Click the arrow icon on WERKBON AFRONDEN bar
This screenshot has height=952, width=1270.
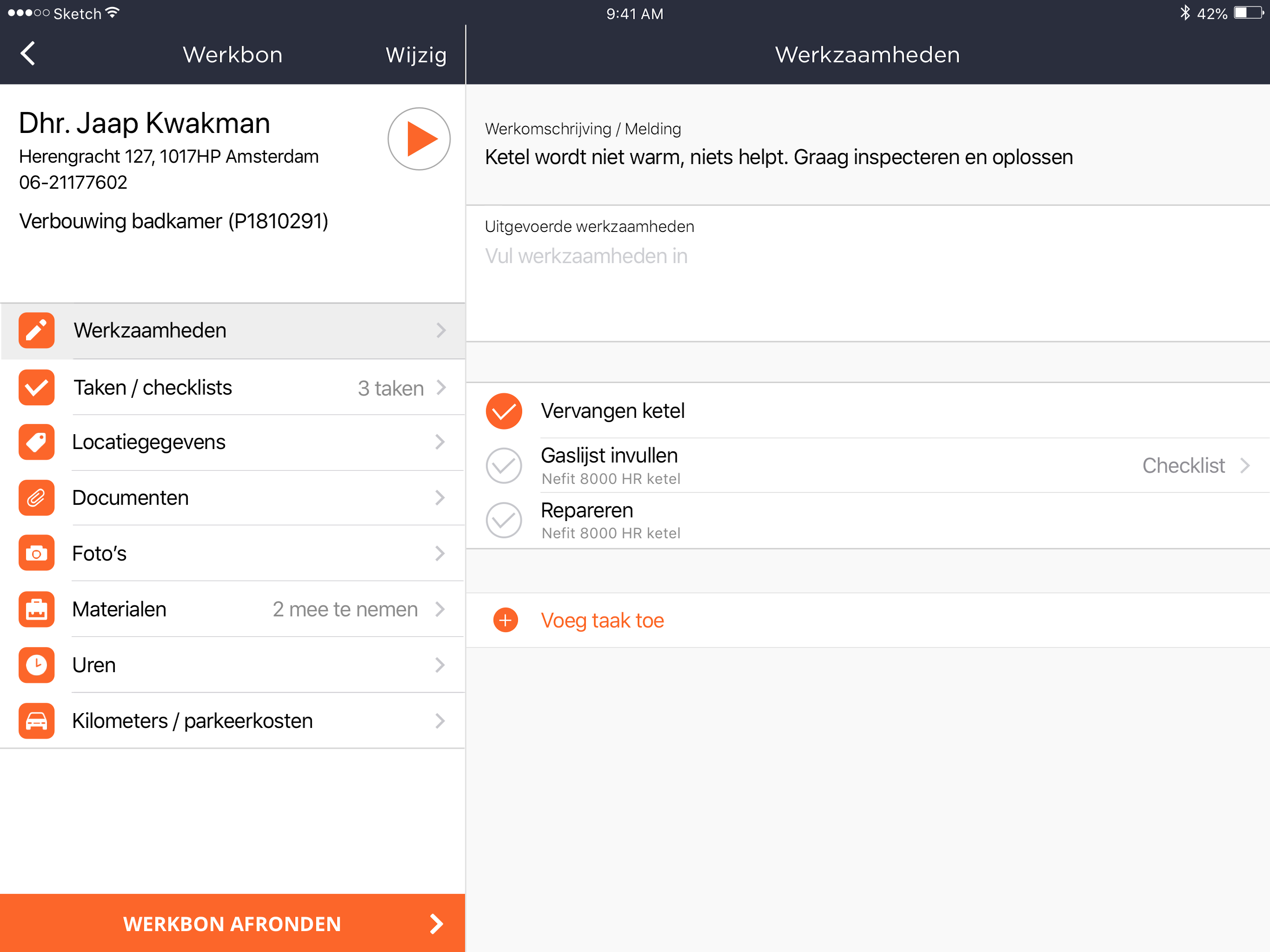(437, 923)
